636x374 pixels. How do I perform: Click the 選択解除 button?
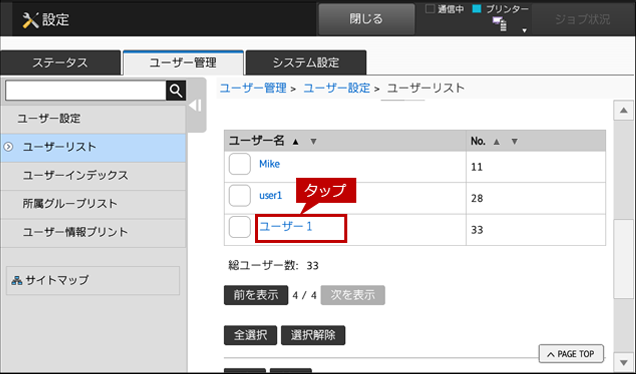tap(313, 335)
